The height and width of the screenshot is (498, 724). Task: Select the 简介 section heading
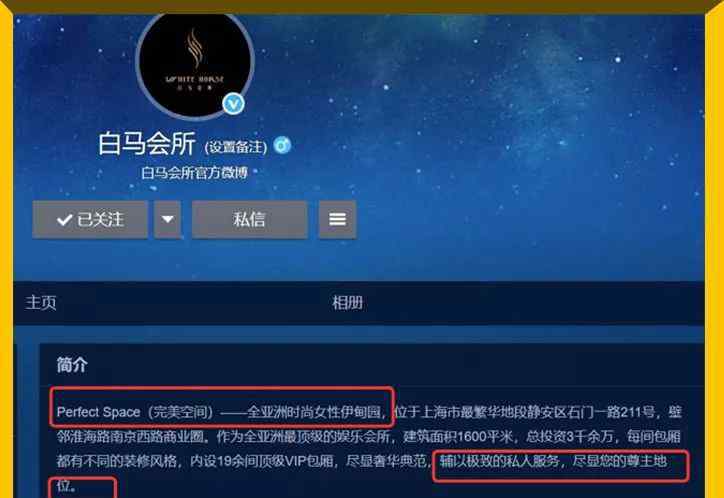pos(72,365)
